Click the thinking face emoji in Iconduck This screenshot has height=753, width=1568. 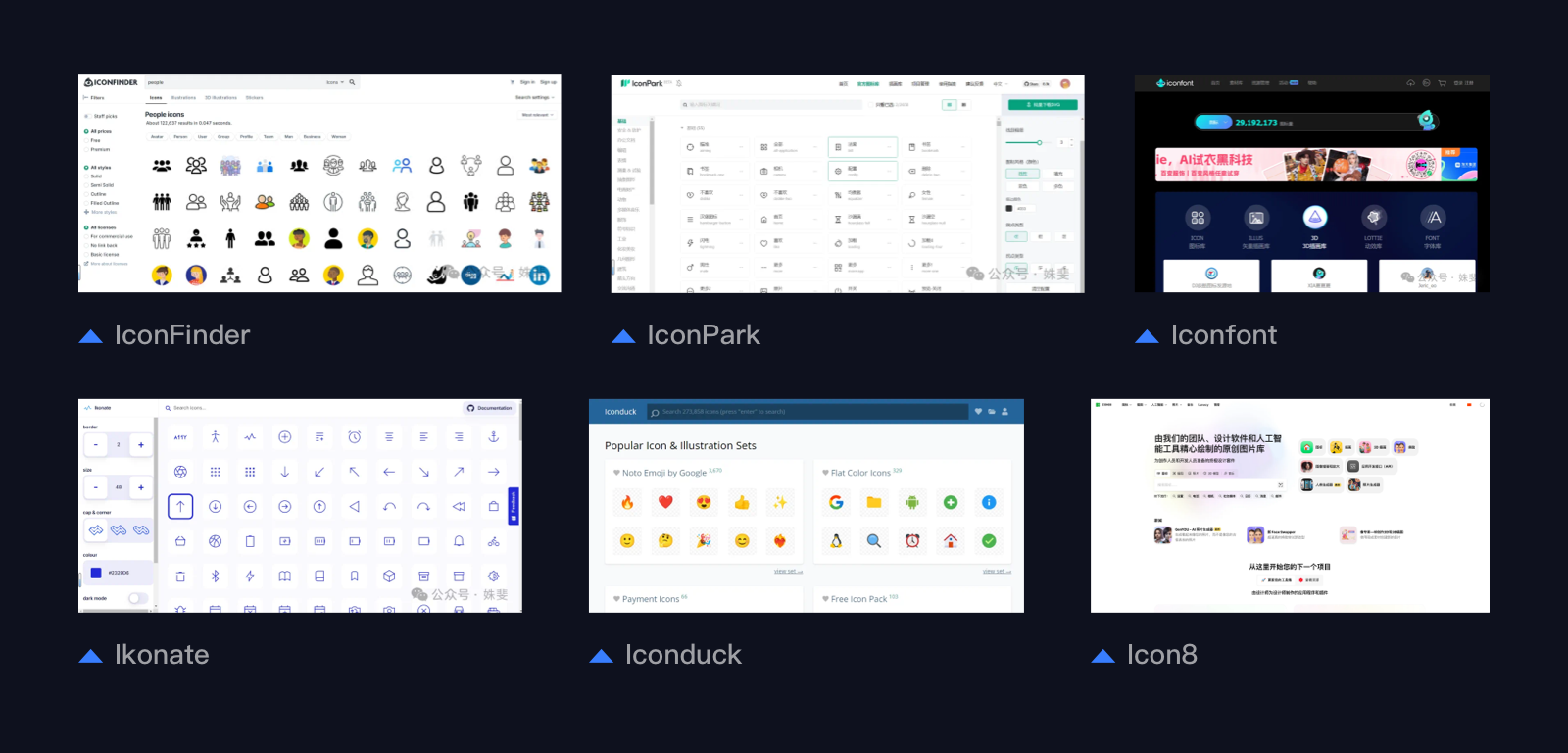click(x=665, y=540)
